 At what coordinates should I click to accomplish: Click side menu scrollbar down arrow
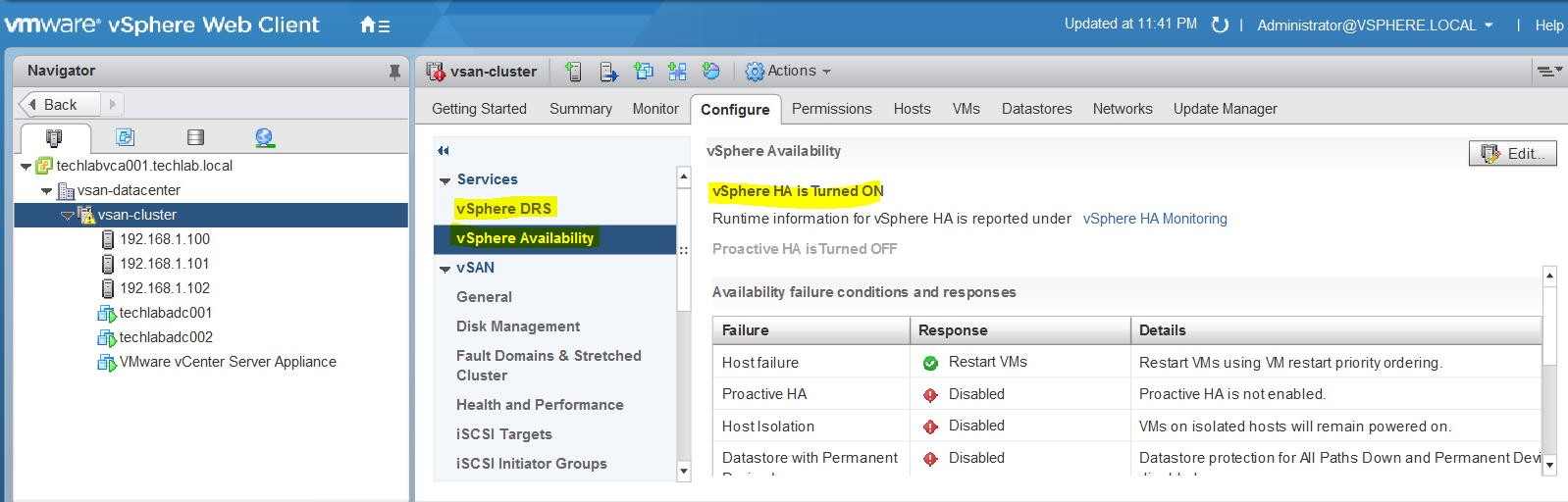tap(684, 471)
